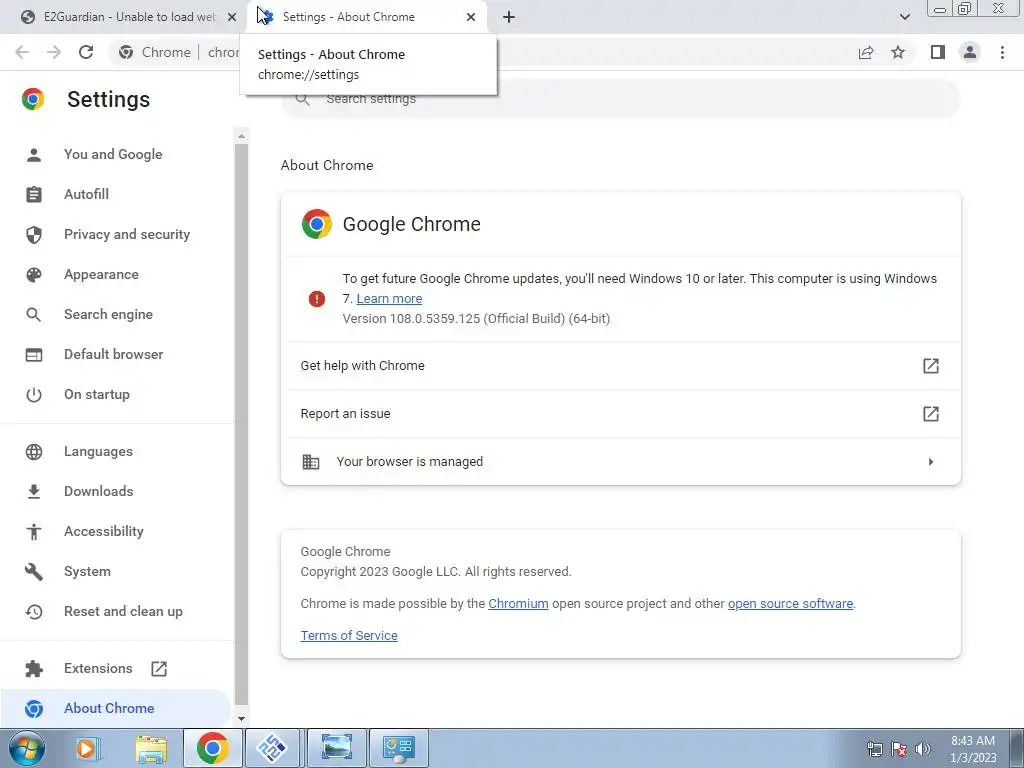The image size is (1024, 768).
Task: Open the open source software link
Action: click(x=790, y=603)
